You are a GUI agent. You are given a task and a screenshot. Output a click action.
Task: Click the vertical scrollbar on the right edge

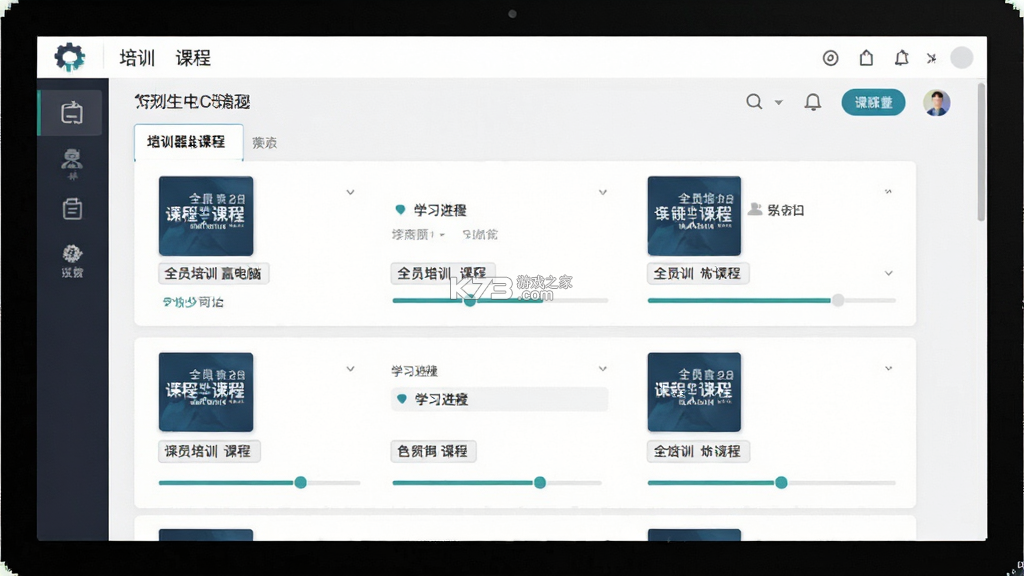pyautogui.click(x=981, y=152)
